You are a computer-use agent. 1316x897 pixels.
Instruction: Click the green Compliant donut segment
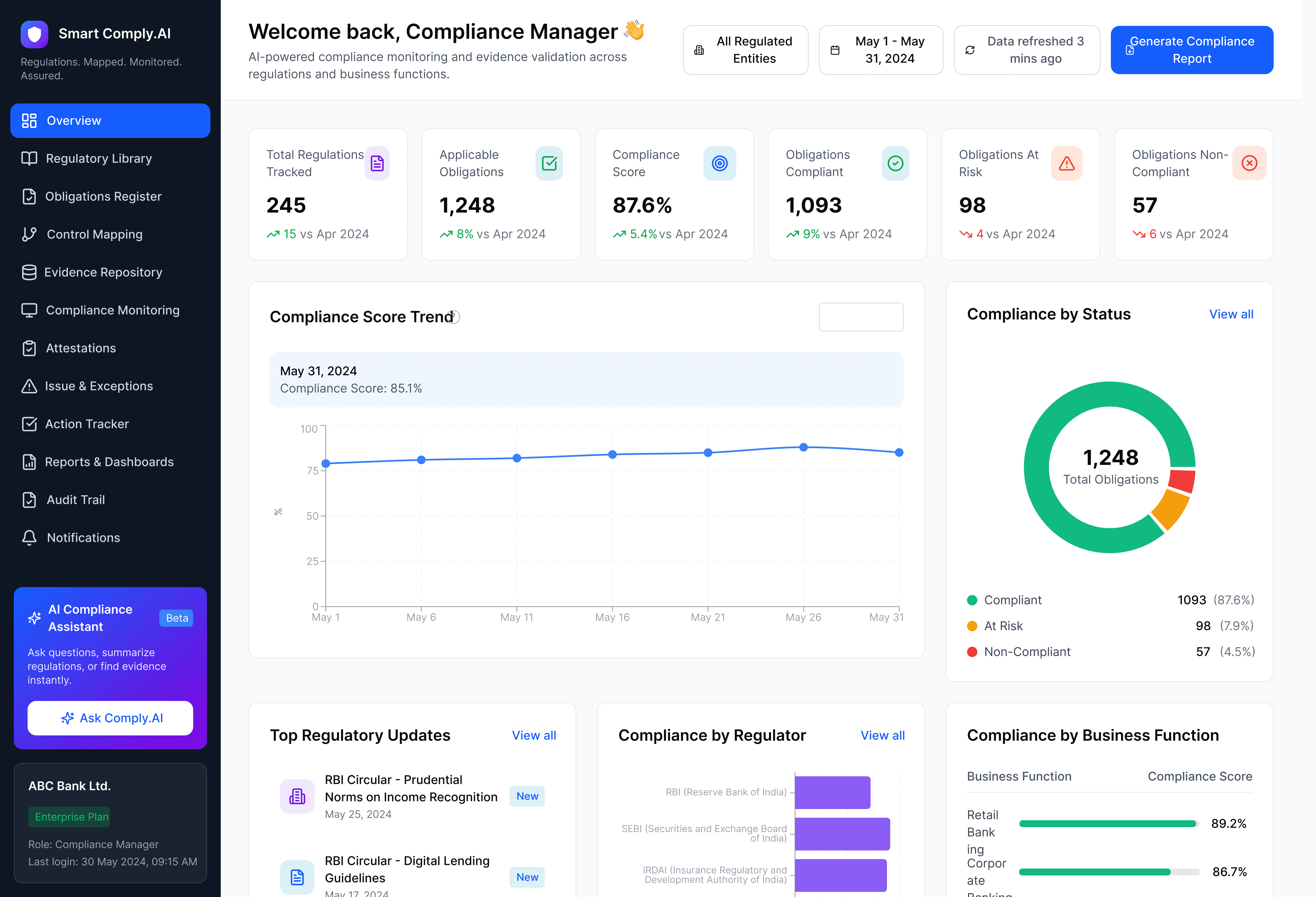click(1036, 468)
